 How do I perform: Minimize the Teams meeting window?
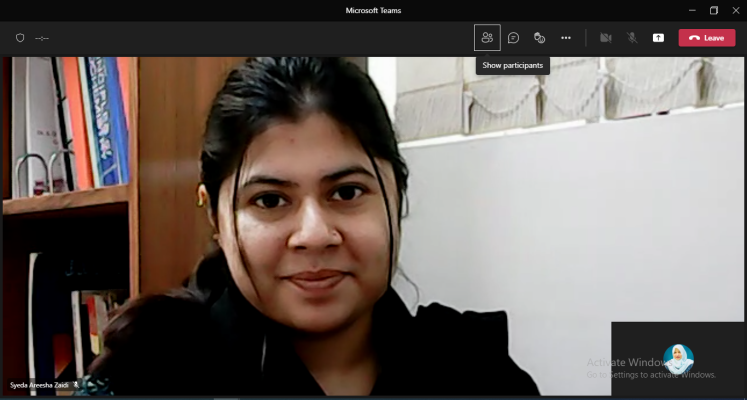pyautogui.click(x=691, y=10)
